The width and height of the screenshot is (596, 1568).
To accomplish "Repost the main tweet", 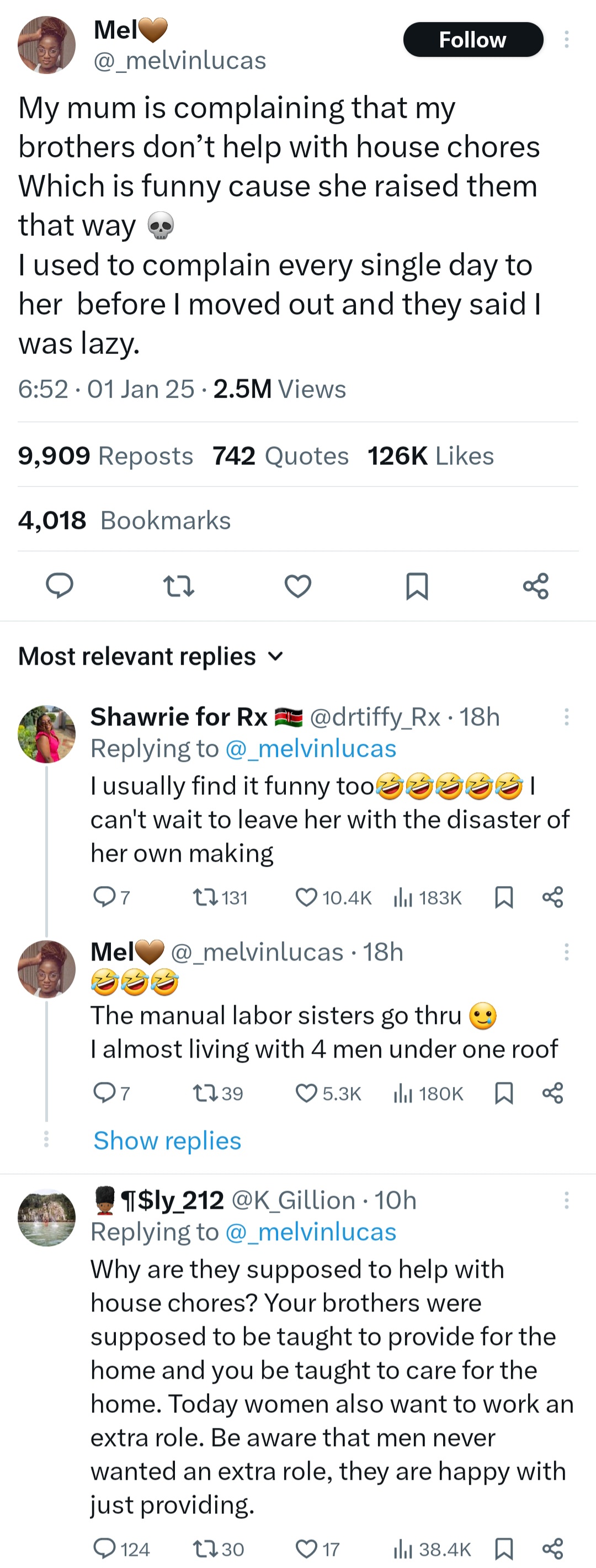I will tap(179, 585).
